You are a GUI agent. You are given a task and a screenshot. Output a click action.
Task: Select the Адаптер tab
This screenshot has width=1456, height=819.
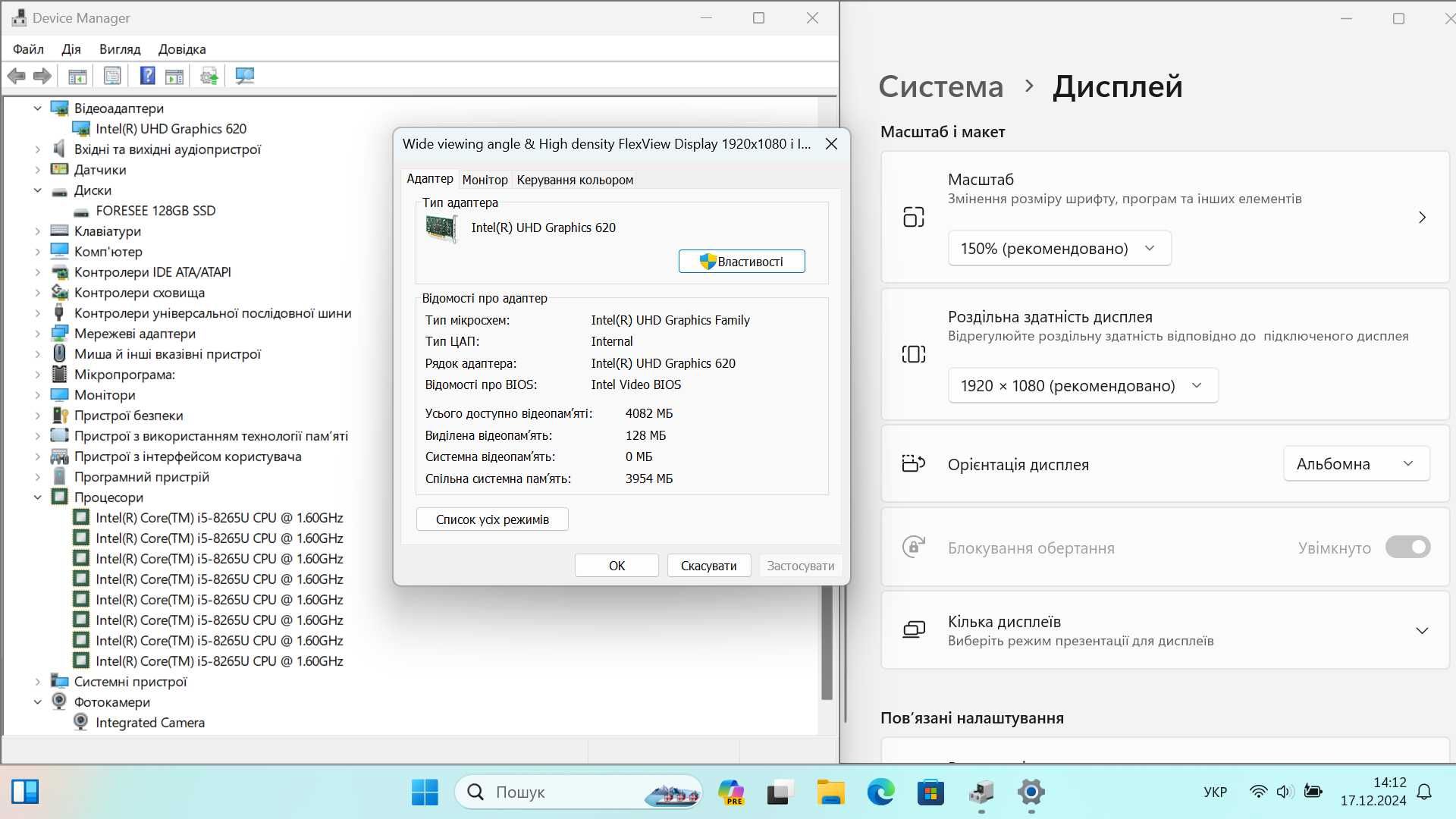(430, 179)
